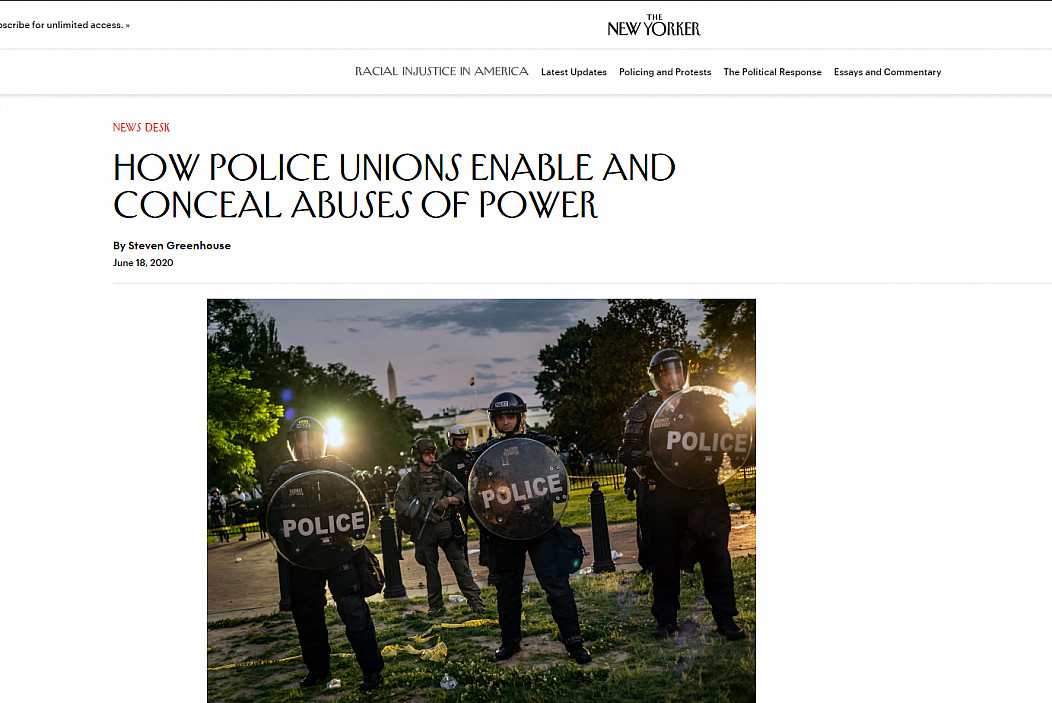Go to Latest Updates
Image resolution: width=1052 pixels, height=703 pixels.
pos(574,72)
